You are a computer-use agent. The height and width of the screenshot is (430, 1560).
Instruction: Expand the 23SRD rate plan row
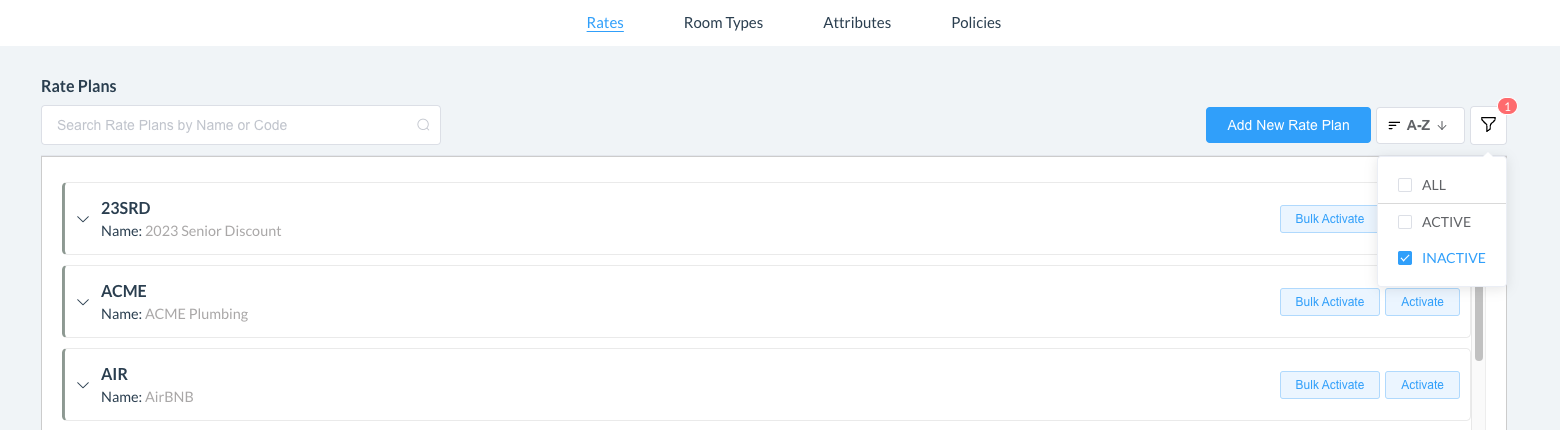83,219
